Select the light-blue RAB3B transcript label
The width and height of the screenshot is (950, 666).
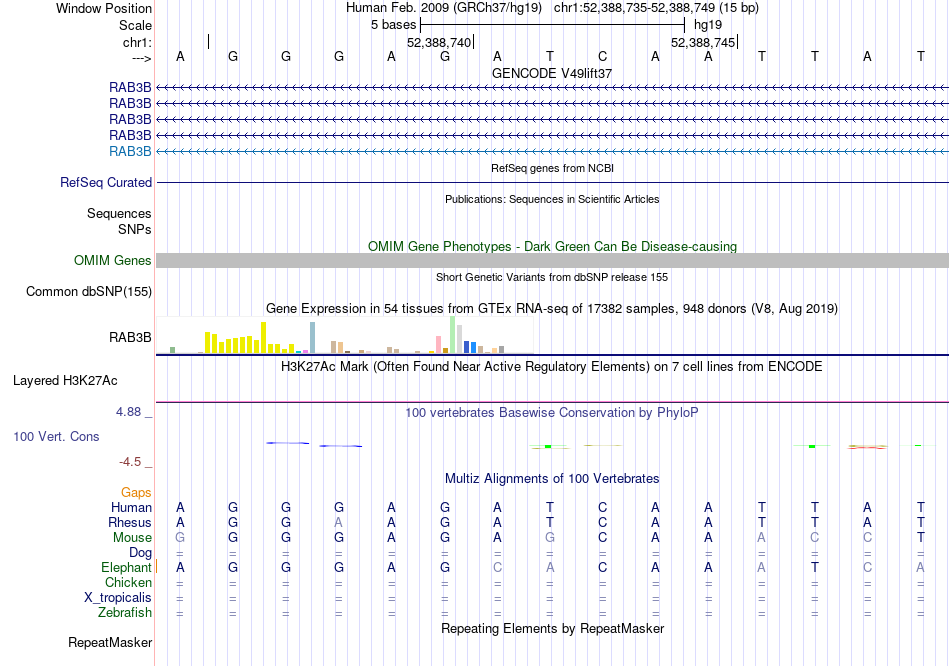tap(130, 152)
